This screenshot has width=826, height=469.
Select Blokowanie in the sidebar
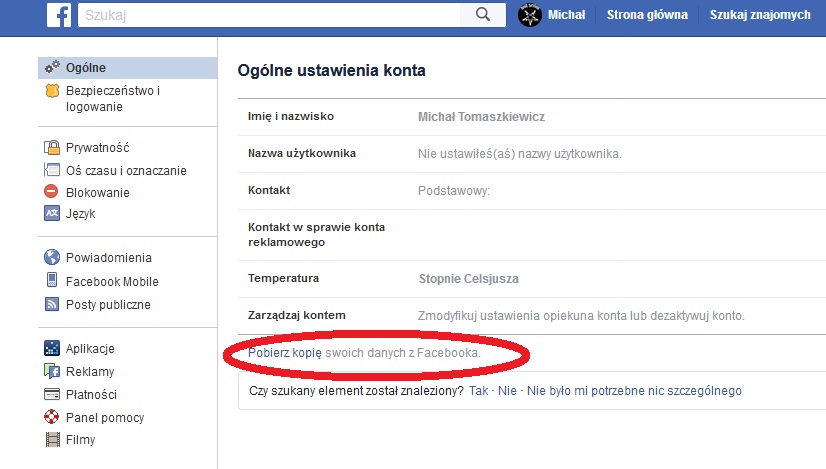(97, 193)
